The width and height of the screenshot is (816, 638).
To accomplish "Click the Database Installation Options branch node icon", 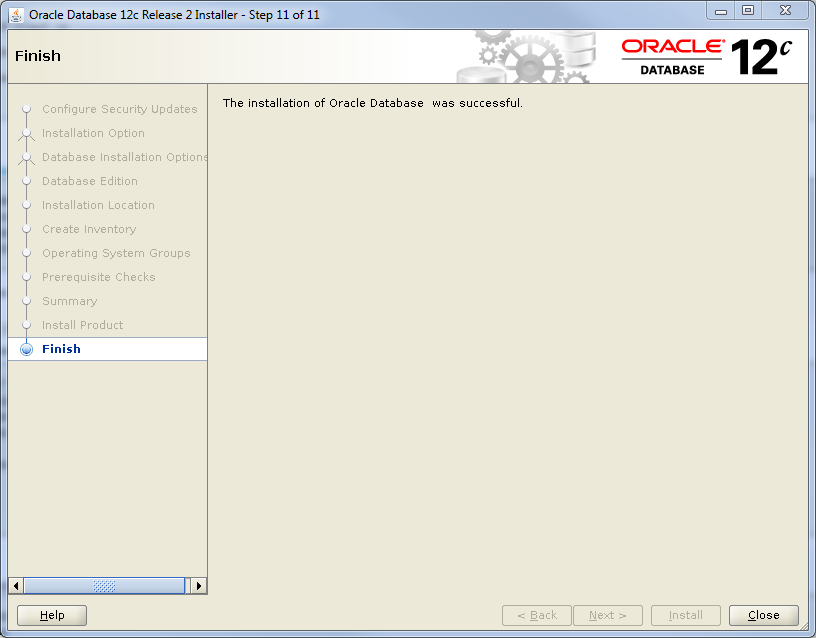I will click(x=27, y=158).
